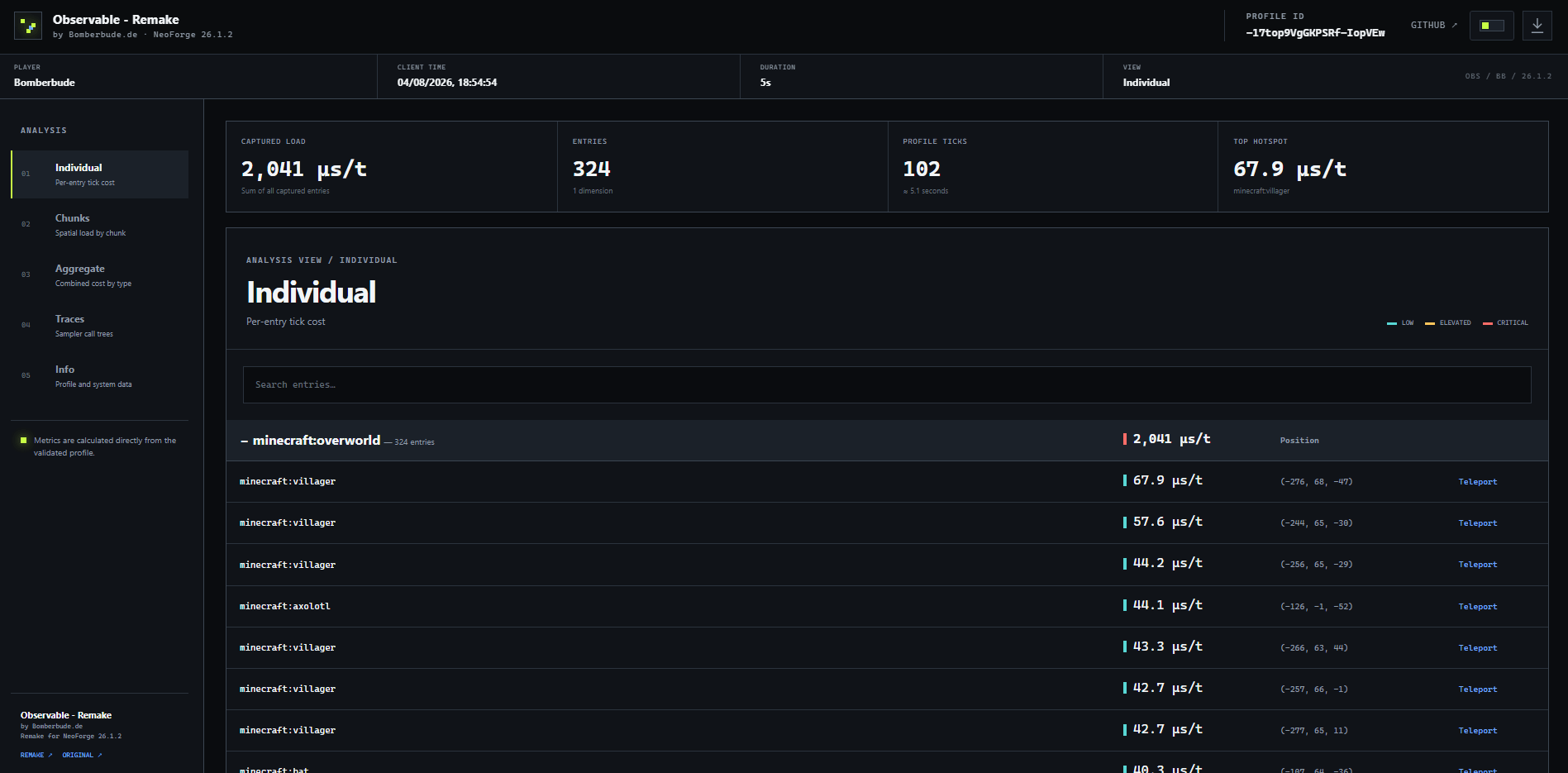The image size is (1568, 773).
Task: Click the Captured Load 2,041 µs/t card
Action: click(392, 167)
